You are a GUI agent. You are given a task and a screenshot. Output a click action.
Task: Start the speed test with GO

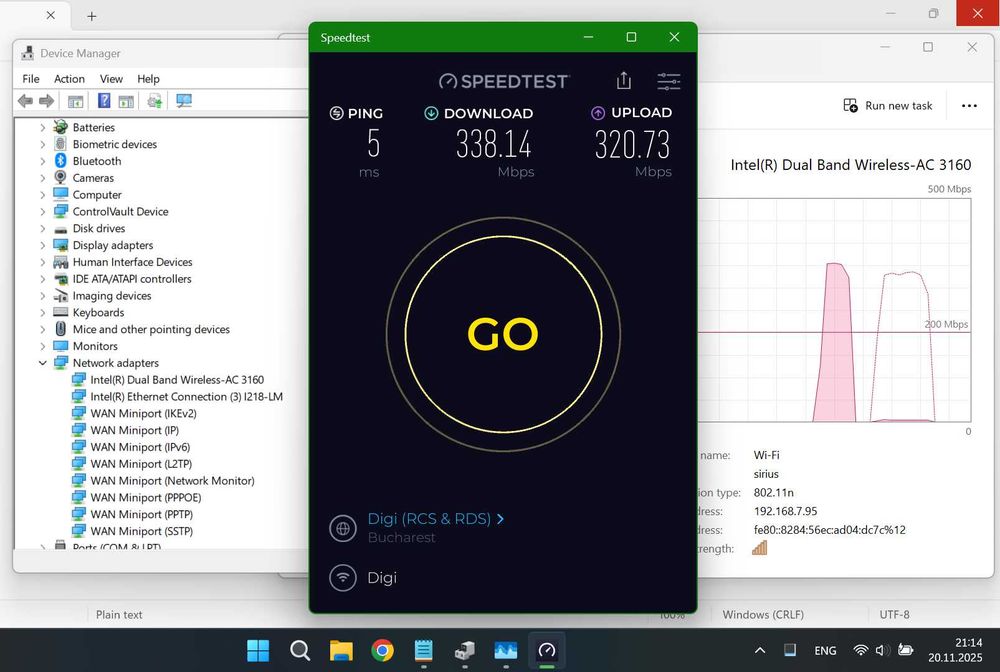[x=503, y=334]
